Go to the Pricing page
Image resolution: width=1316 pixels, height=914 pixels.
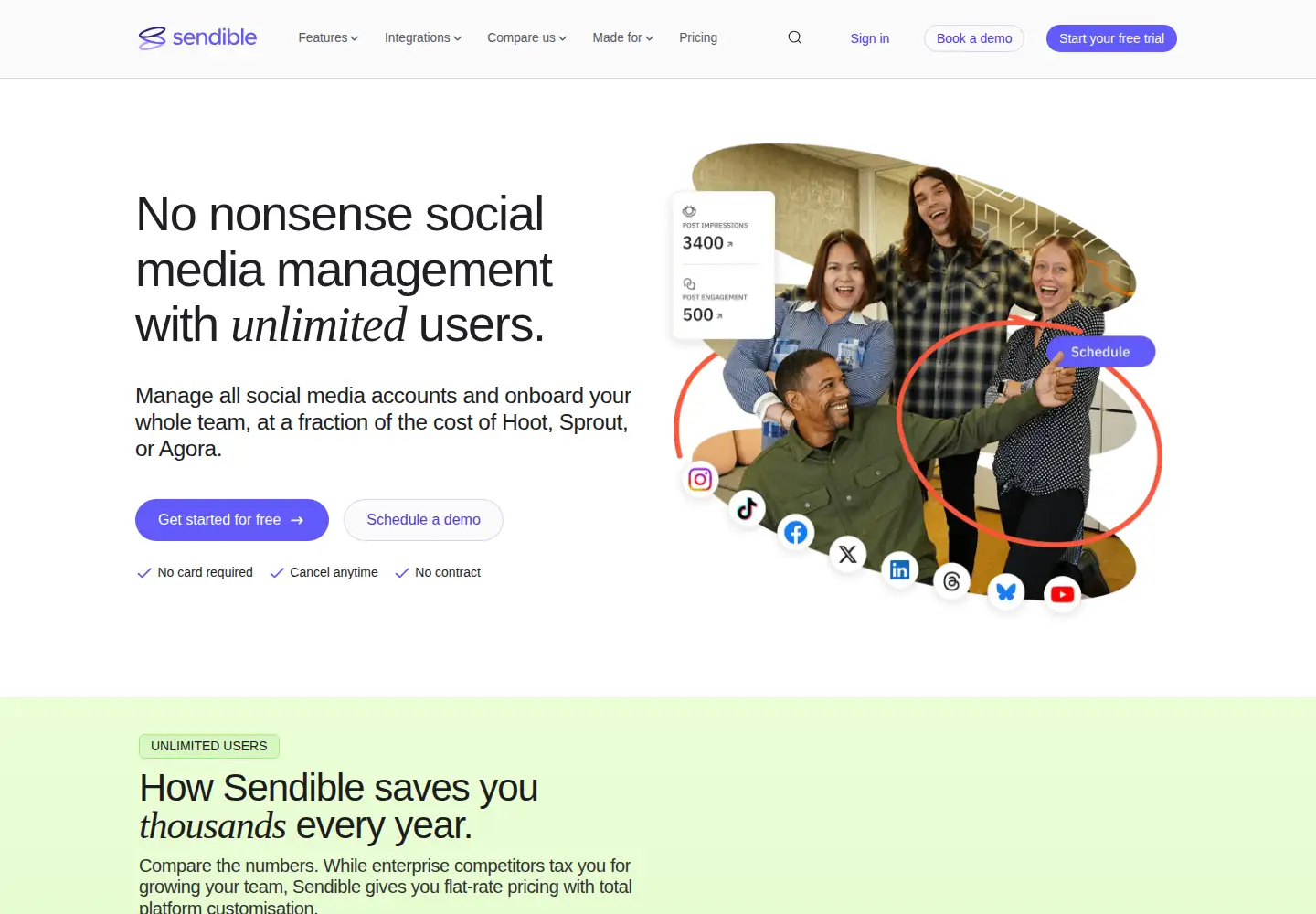pyautogui.click(x=698, y=37)
